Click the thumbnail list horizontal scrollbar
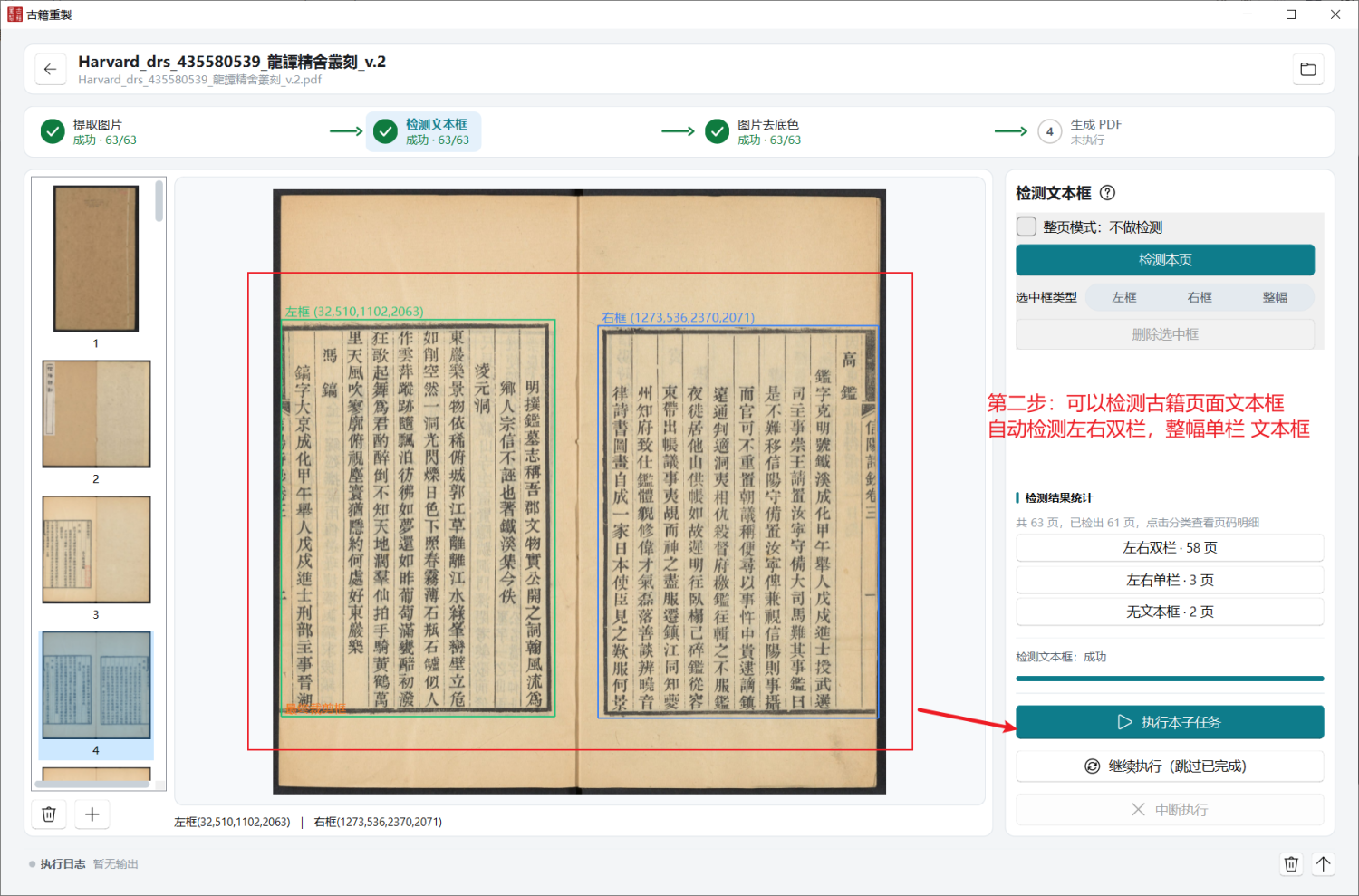The height and width of the screenshot is (896, 1359). [92, 785]
